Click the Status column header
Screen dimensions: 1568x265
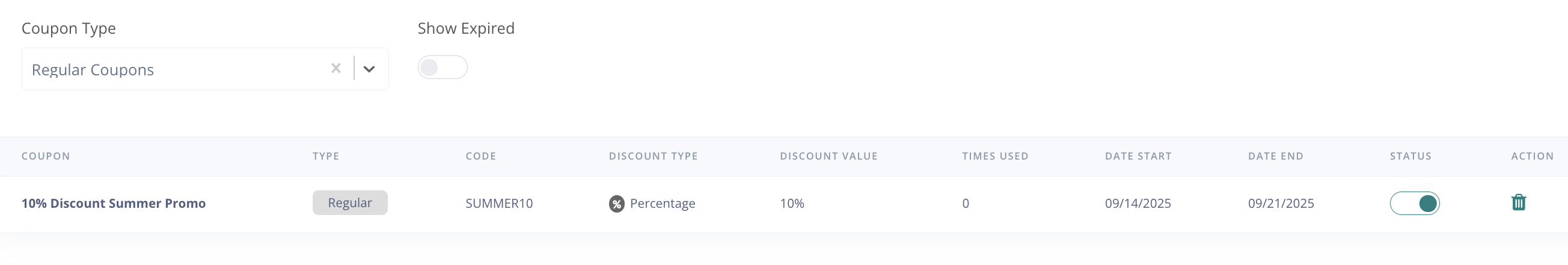(x=1410, y=156)
